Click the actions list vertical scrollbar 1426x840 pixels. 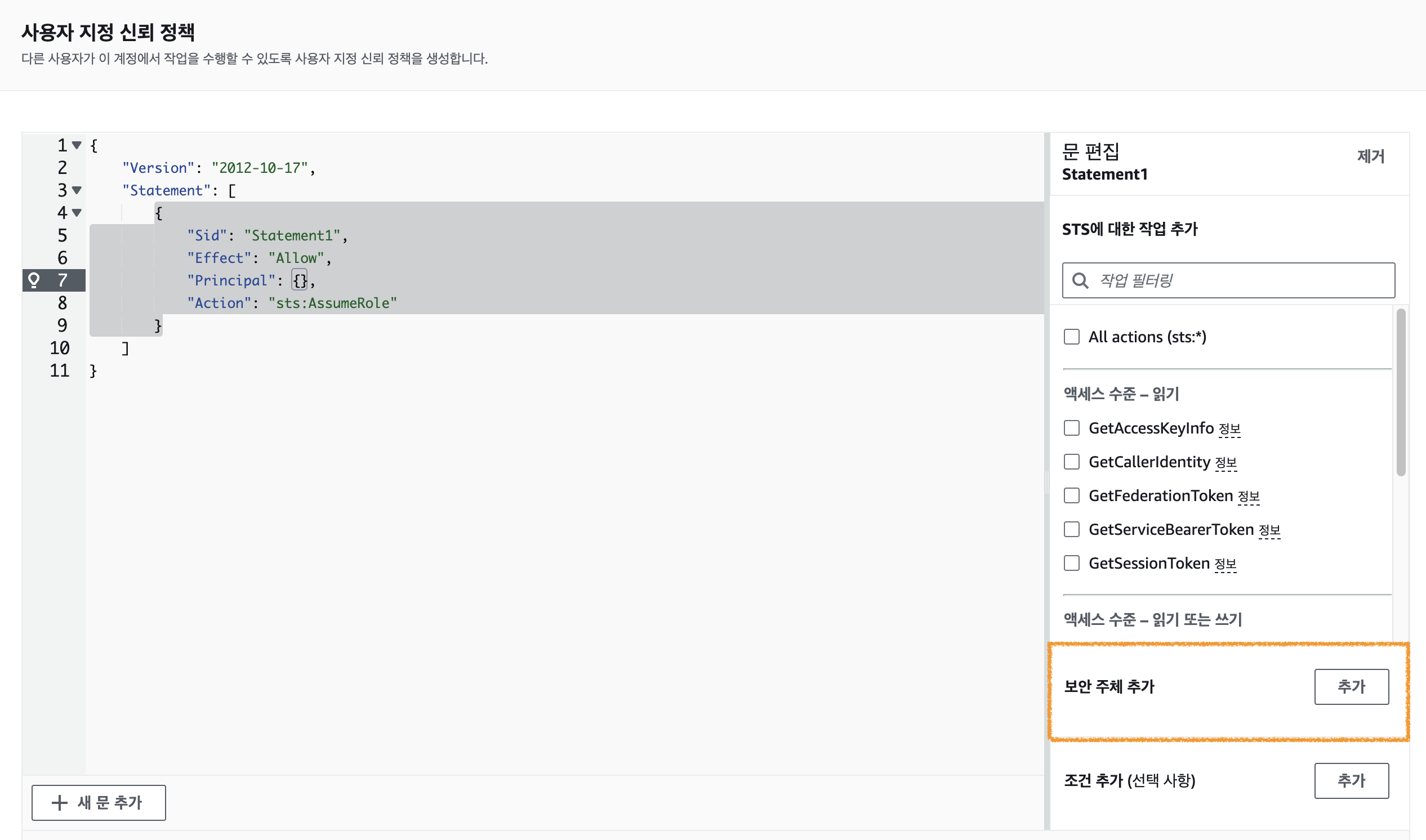click(1401, 392)
